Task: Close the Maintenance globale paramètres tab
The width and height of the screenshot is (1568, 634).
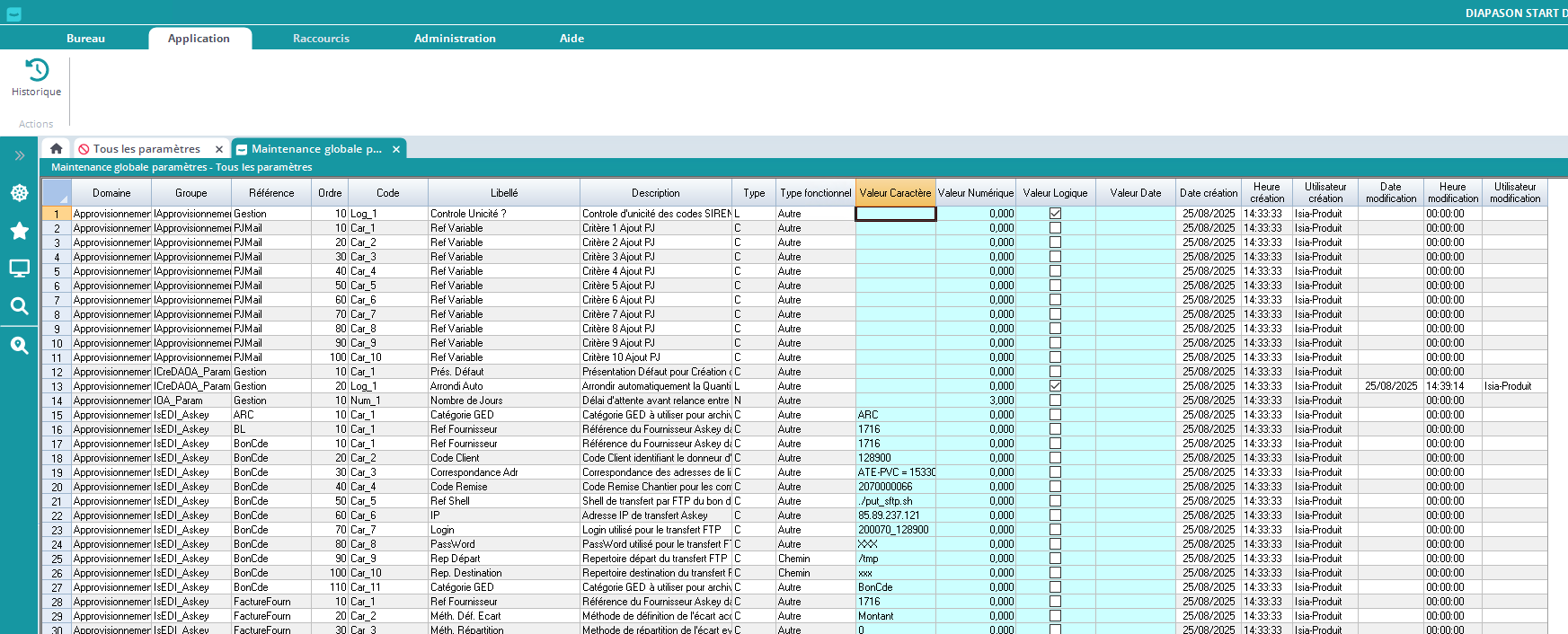Action: tap(395, 149)
